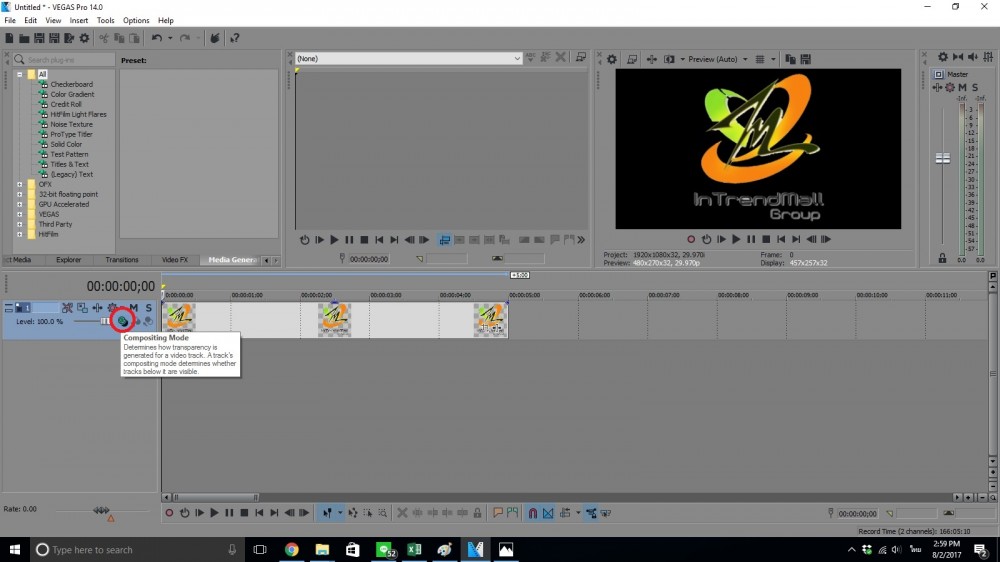Select the Solid Color generator
Viewport: 1000px width, 562px height.
[x=66, y=144]
